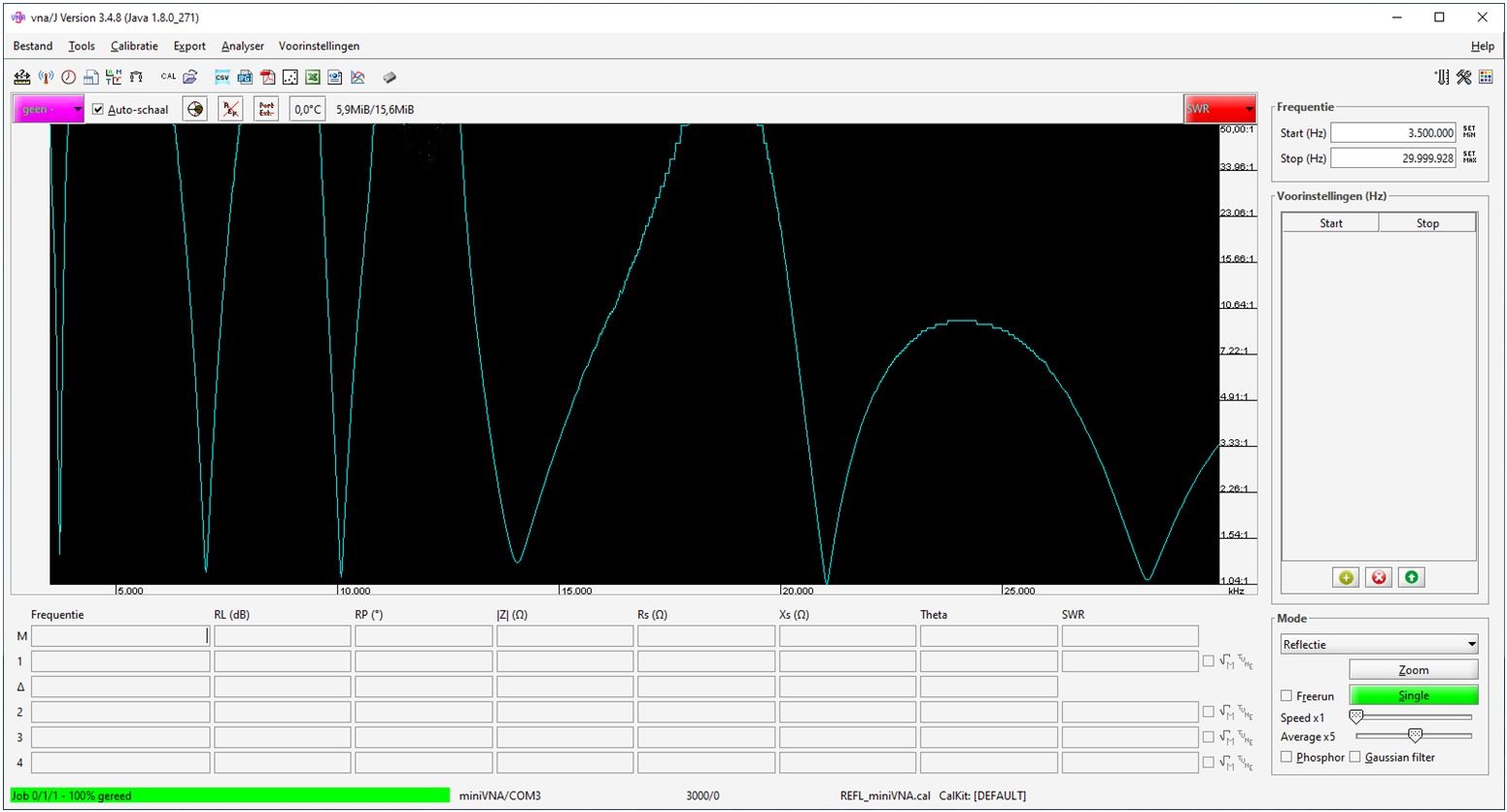Open the color settings grid icon
1507x812 pixels.
[x=1486, y=78]
